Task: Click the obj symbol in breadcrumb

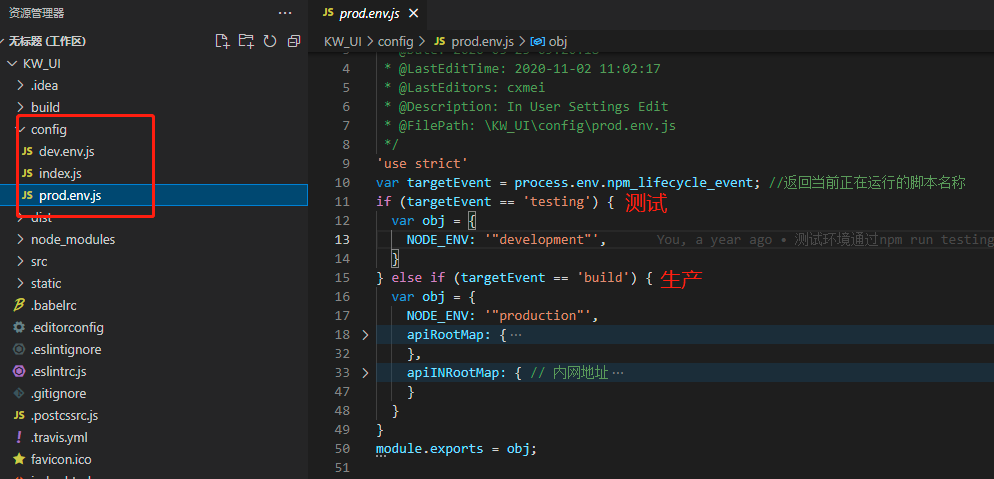Action: pyautogui.click(x=558, y=41)
